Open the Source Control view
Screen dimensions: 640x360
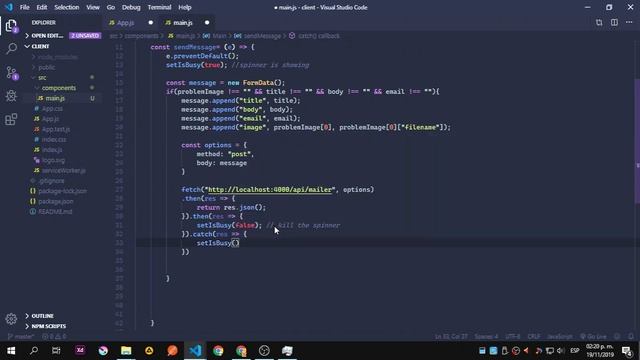pos(11,73)
